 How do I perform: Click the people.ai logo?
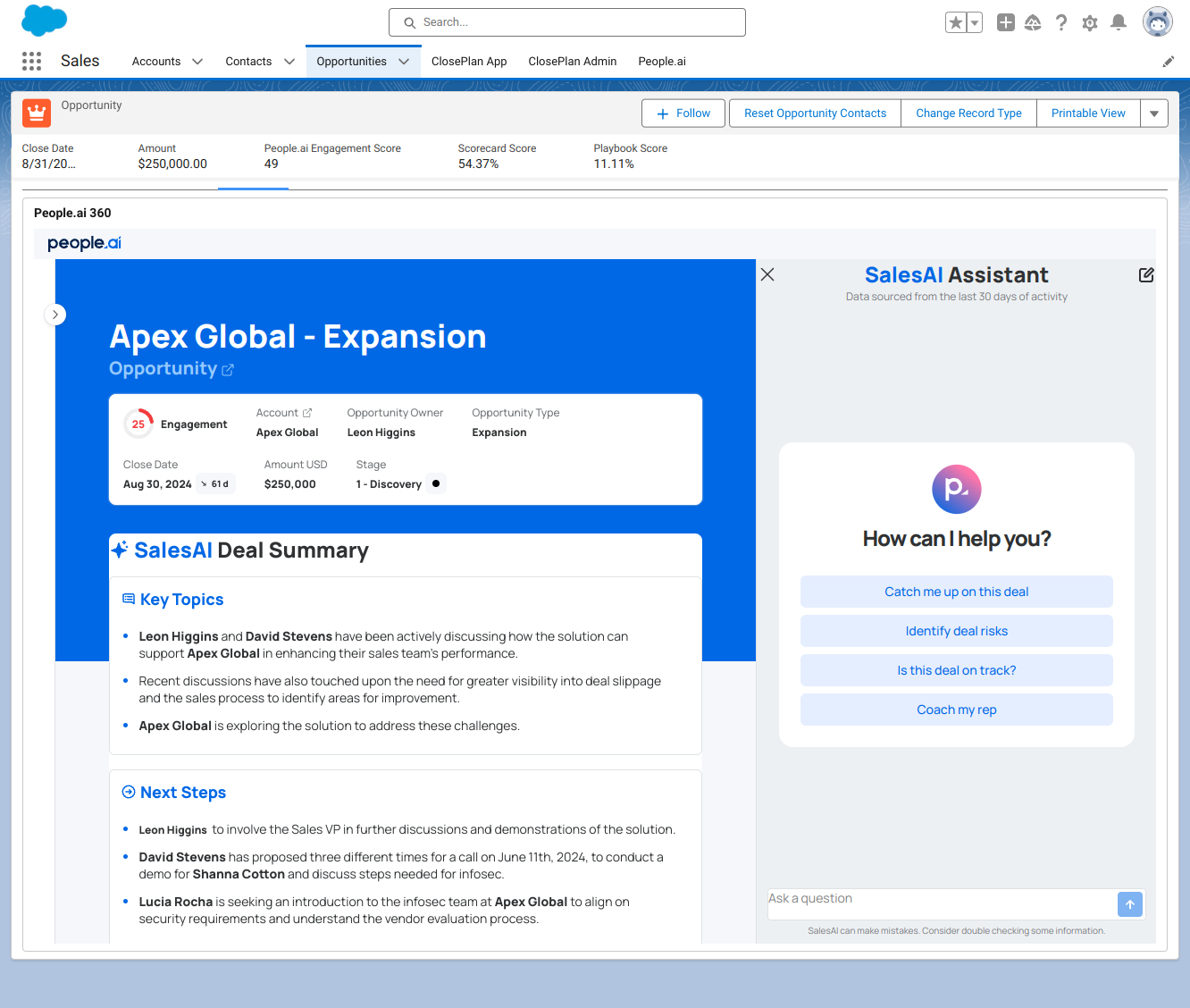point(84,243)
